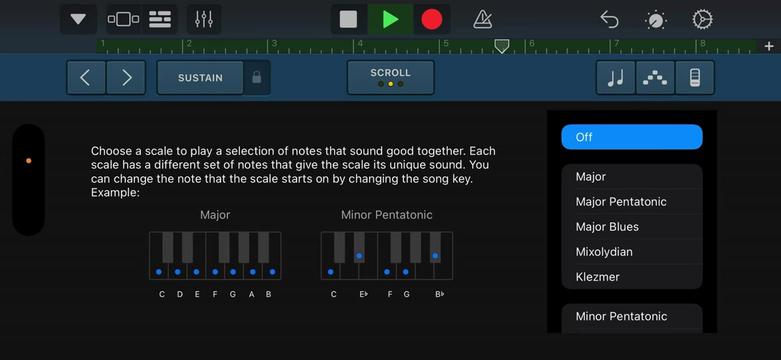Choose the Klezmer scale
The width and height of the screenshot is (781, 360).
(632, 276)
